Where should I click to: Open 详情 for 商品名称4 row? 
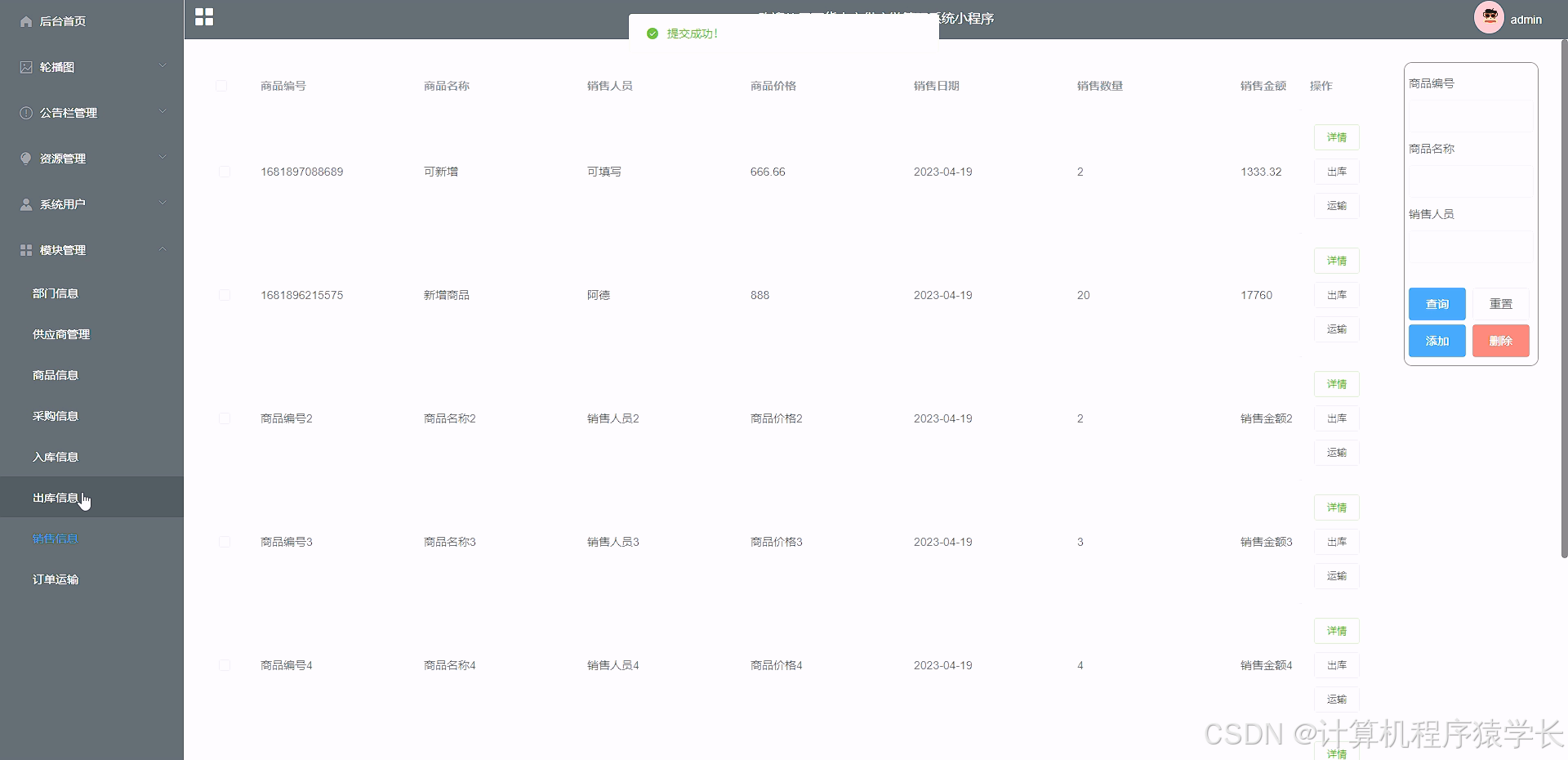1336,631
